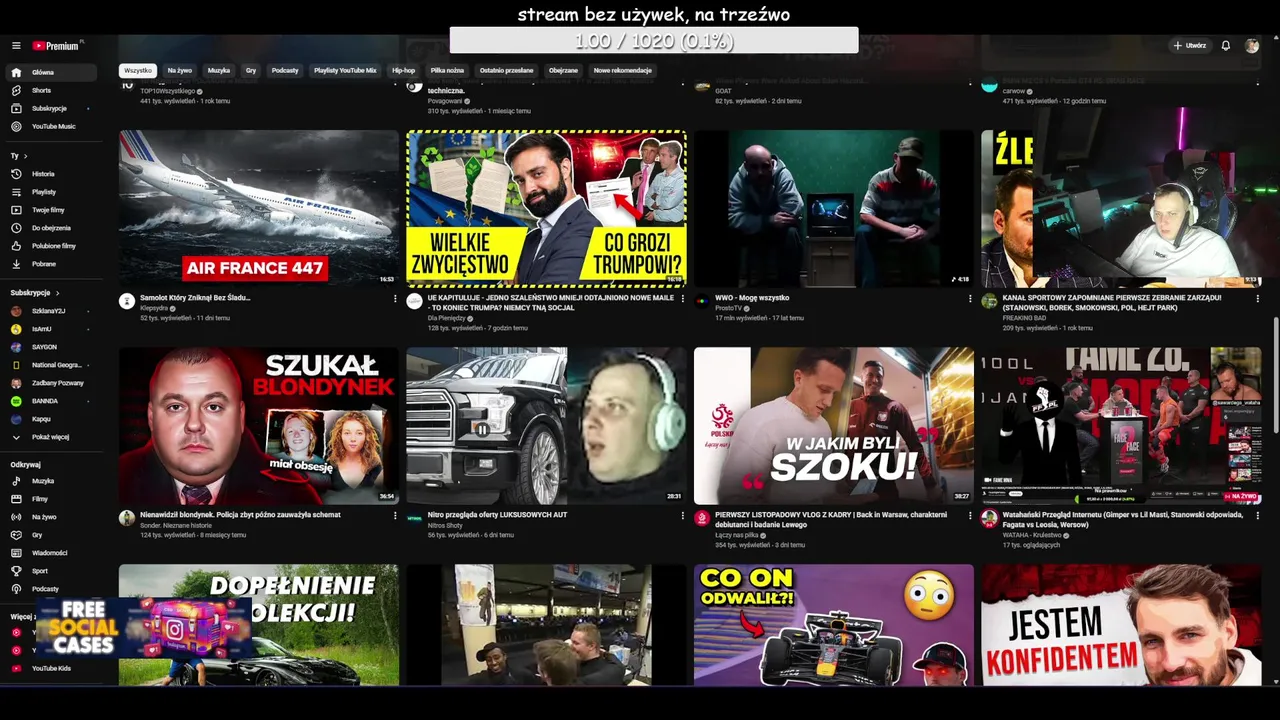Open the AIR FRANCE 447 thumbnail
Image resolution: width=1280 pixels, height=720 pixels.
pyautogui.click(x=259, y=208)
